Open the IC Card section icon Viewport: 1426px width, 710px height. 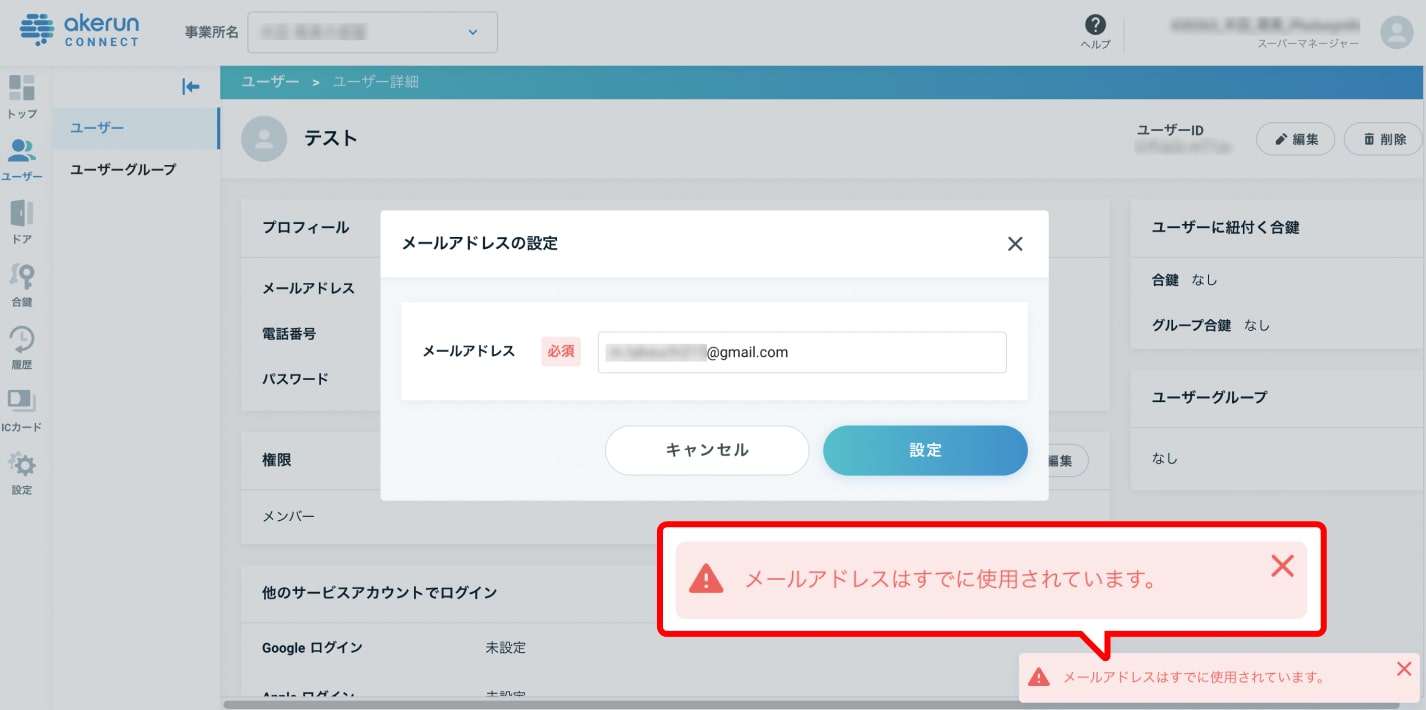[x=22, y=401]
